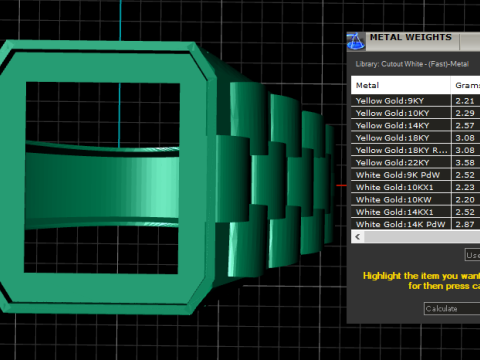Select the White Gold:14KX1 row

click(x=415, y=212)
